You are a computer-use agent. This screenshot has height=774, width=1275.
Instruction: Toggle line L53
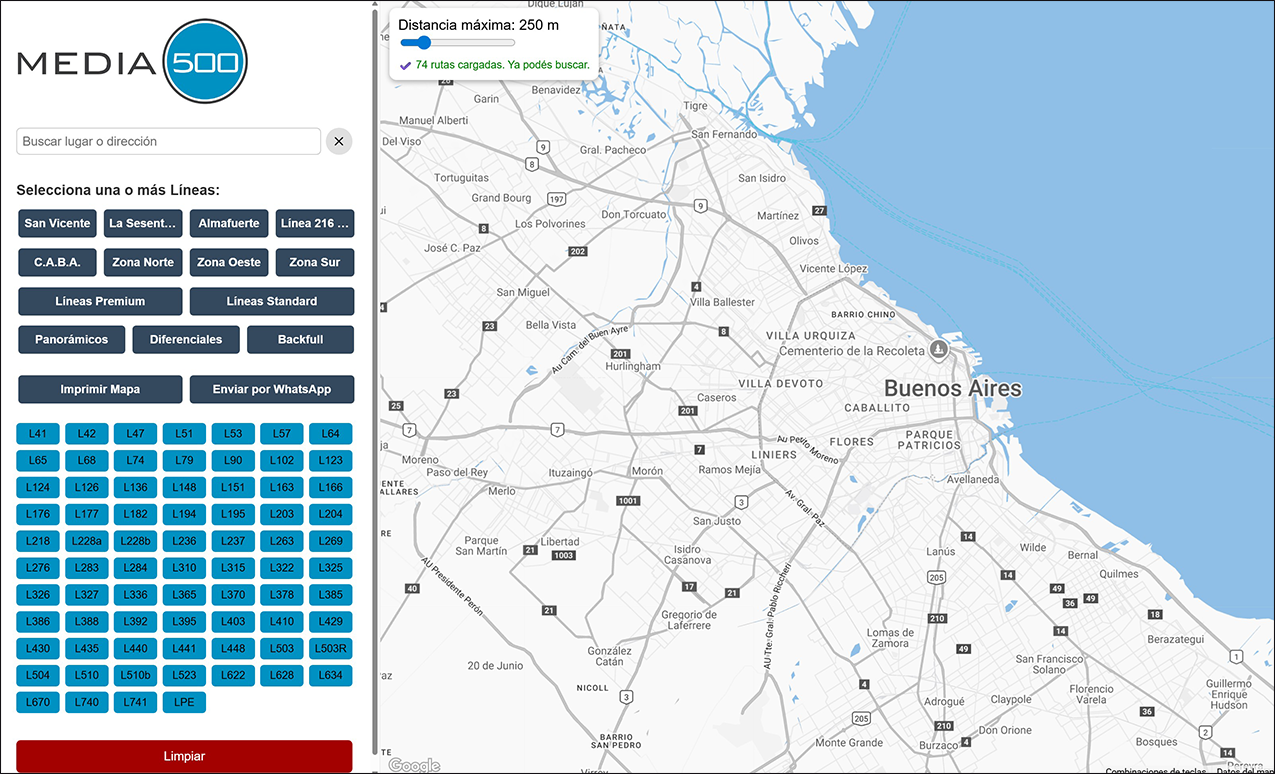[x=233, y=434]
